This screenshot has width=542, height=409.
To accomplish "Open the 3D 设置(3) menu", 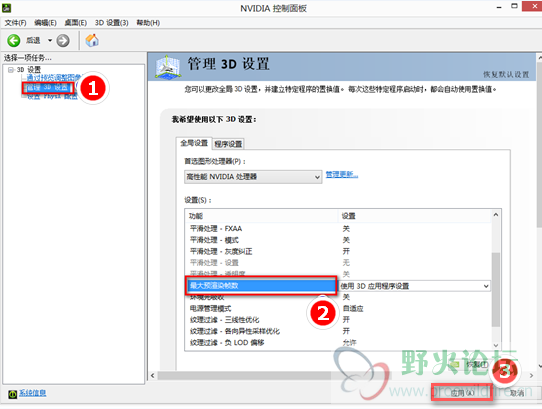I will 112,23.
